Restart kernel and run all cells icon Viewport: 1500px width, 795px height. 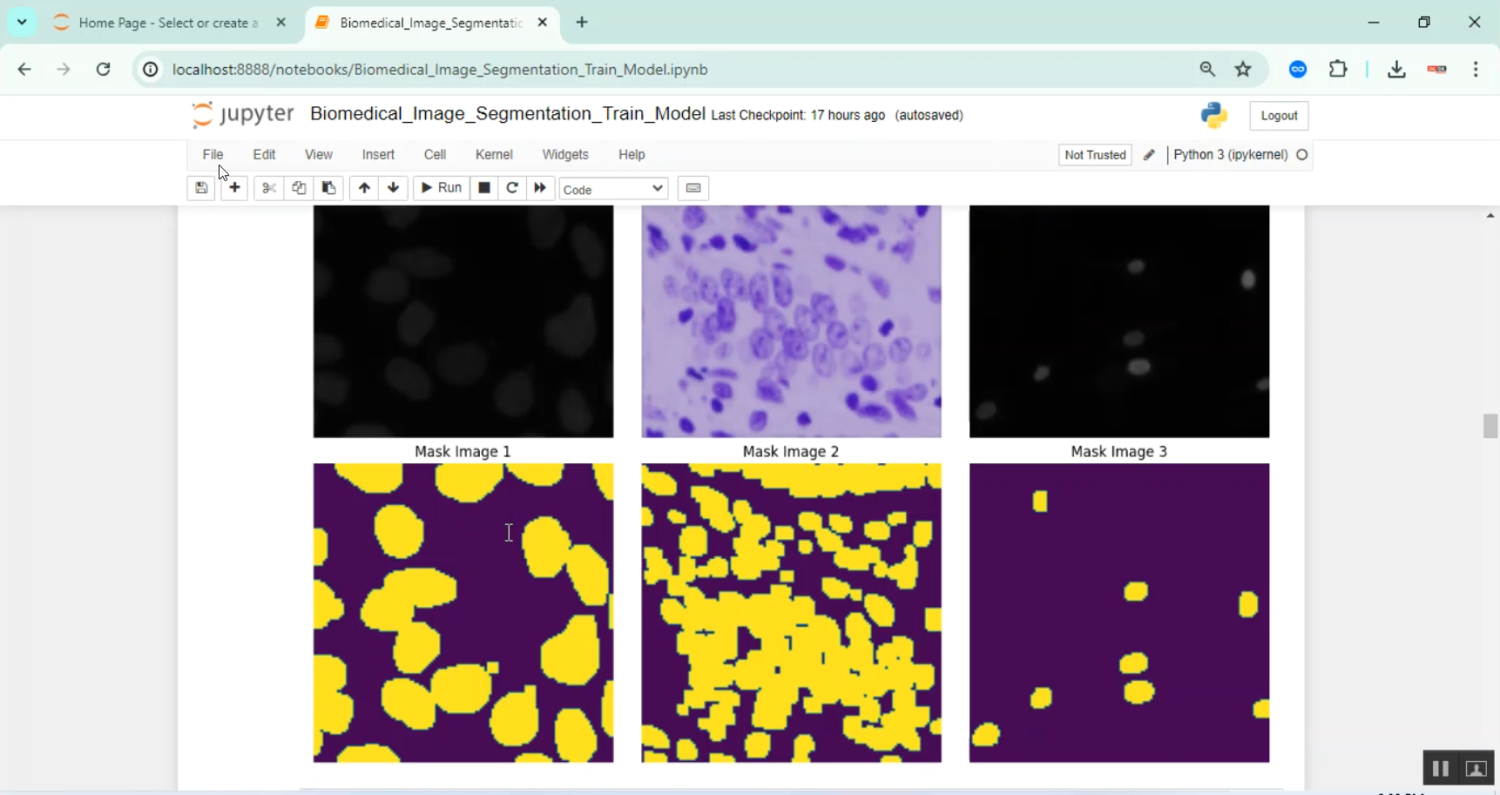click(x=540, y=188)
